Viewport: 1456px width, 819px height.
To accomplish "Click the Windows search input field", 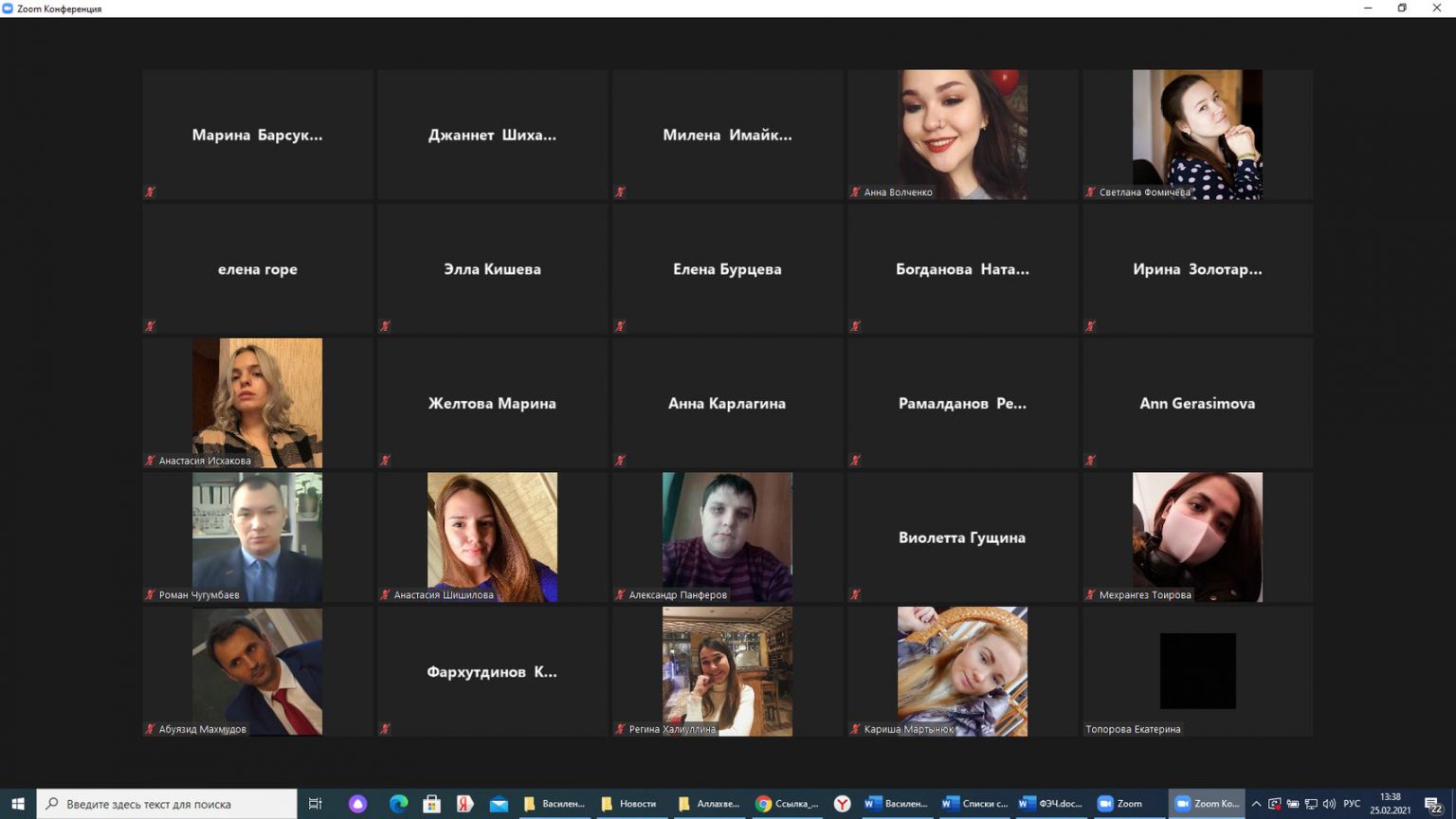I will pyautogui.click(x=171, y=804).
